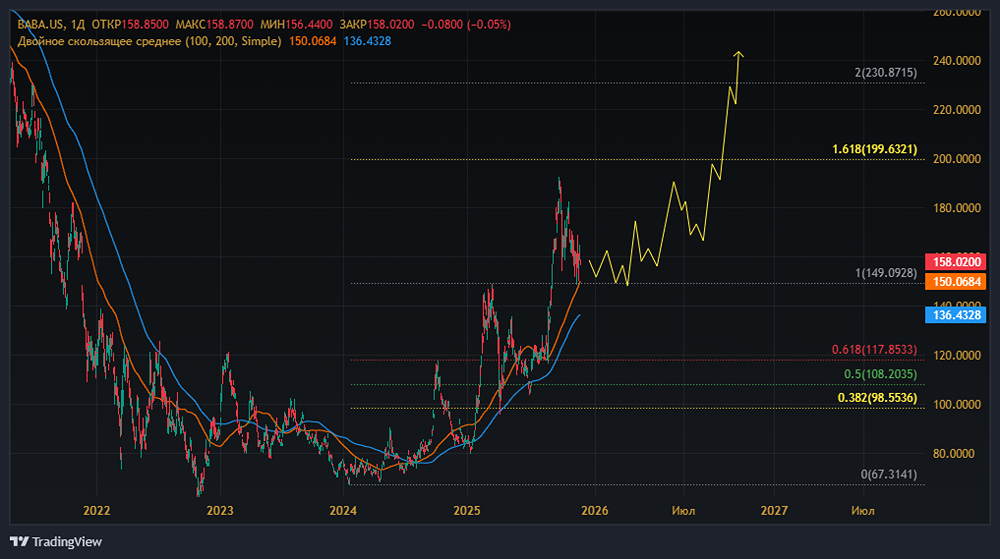Viewport: 1000px width, 559px height.
Task: Click the TradingView logo
Action: pyautogui.click(x=56, y=542)
